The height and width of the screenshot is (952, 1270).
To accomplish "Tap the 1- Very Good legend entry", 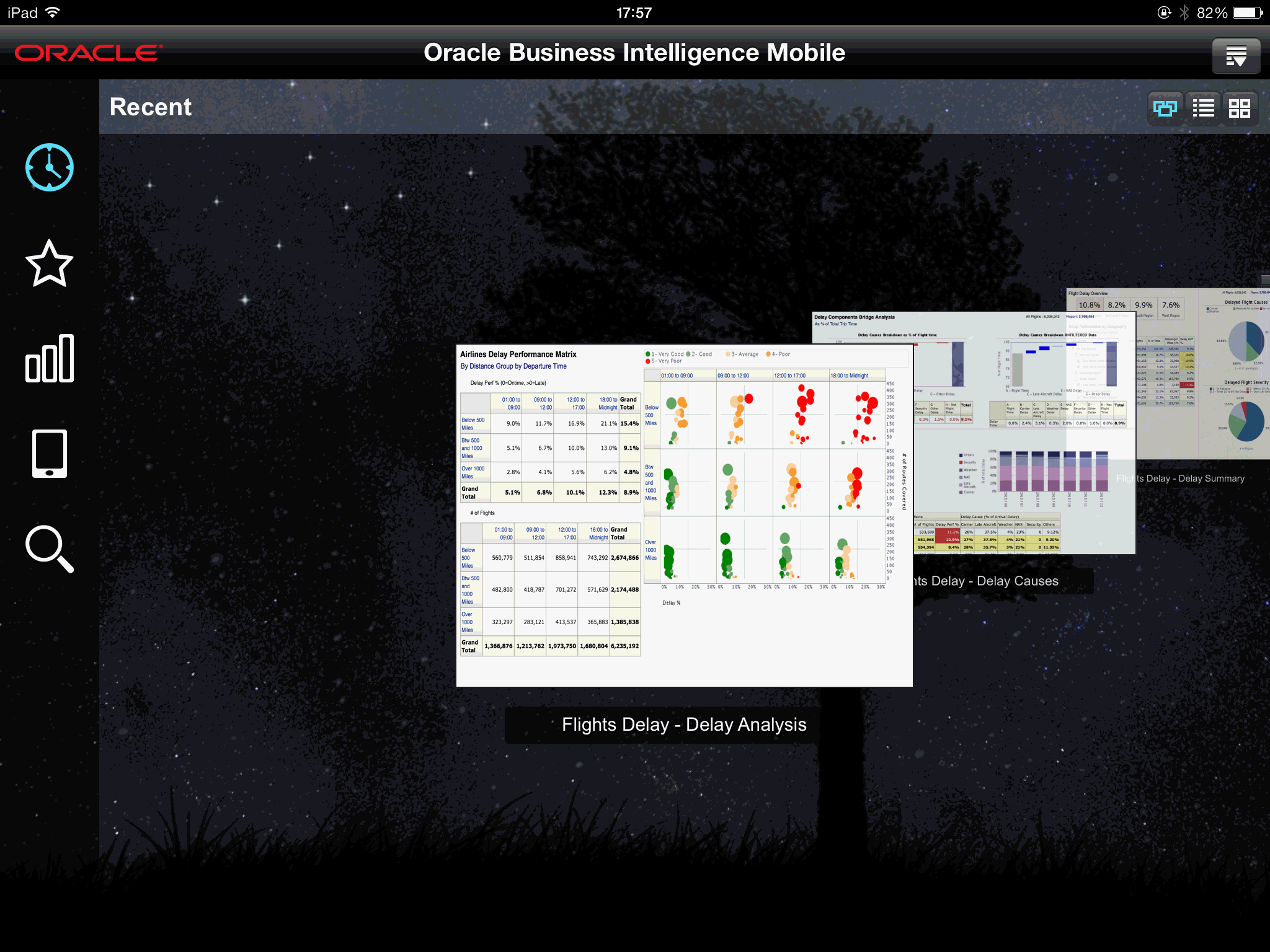I will coord(664,355).
